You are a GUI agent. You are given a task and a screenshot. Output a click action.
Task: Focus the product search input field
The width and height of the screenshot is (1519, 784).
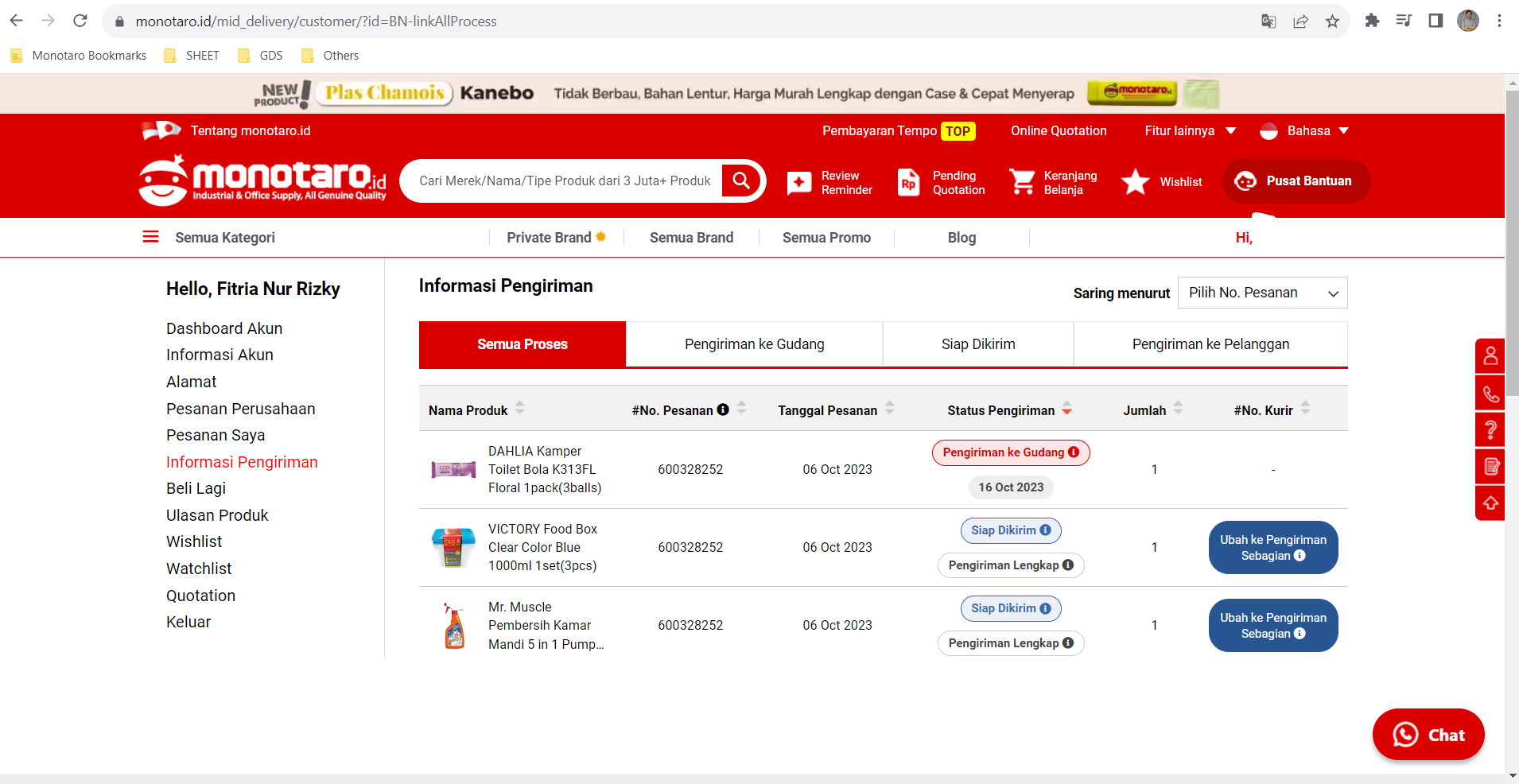click(565, 180)
